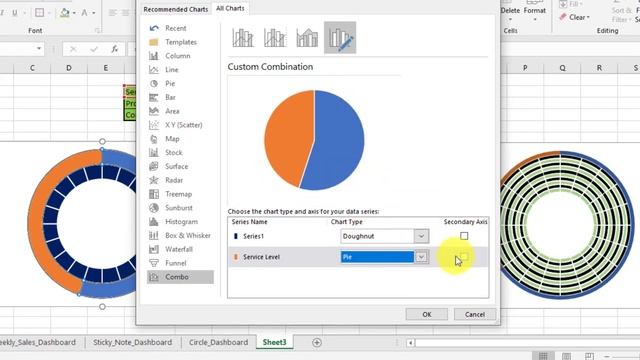640x360 pixels.
Task: Open Chart Type dropdown arrow for Series1
Action: [421, 236]
